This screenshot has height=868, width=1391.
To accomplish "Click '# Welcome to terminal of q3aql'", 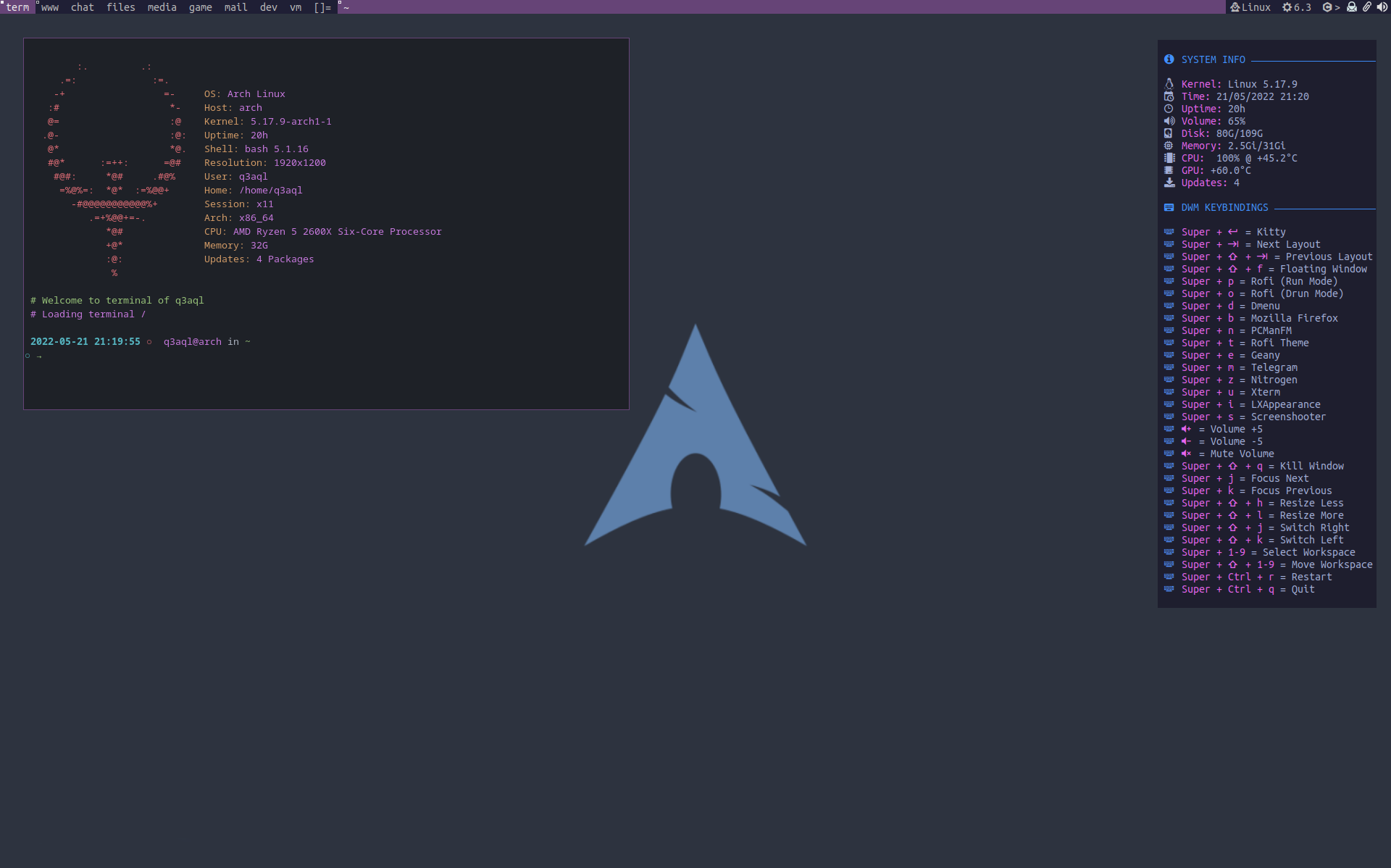I will [x=117, y=301].
